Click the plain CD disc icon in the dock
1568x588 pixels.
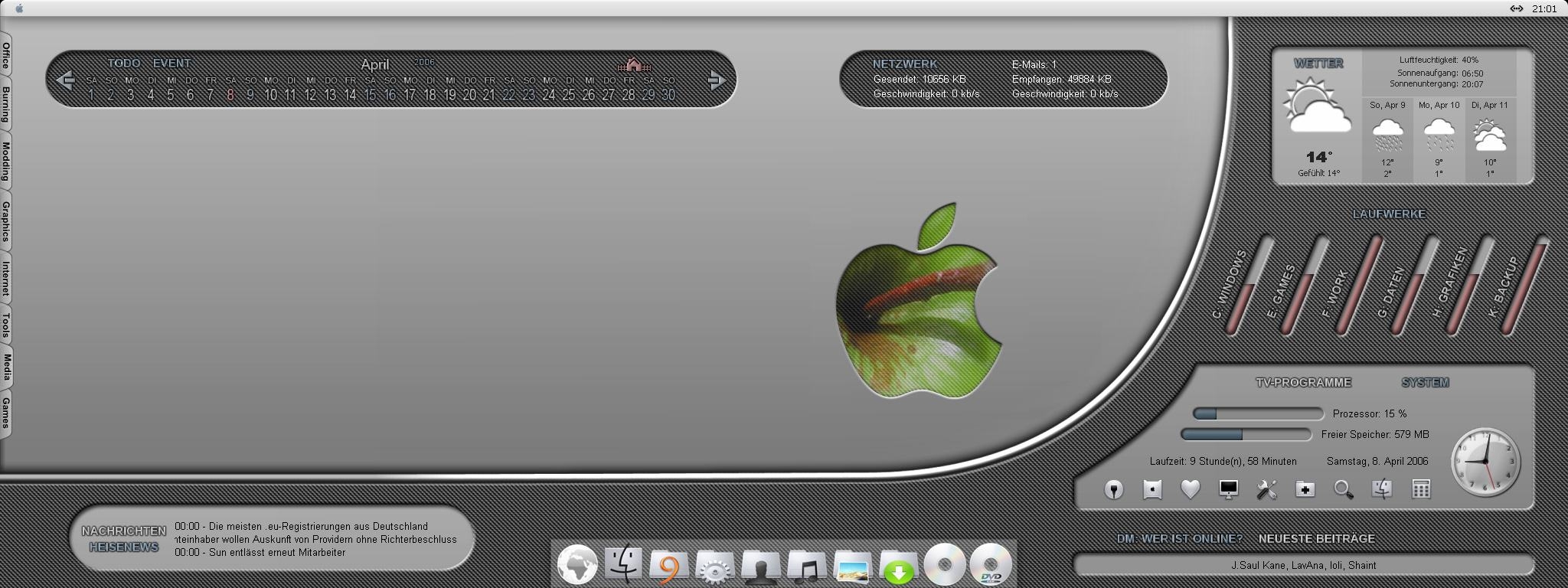(x=945, y=566)
